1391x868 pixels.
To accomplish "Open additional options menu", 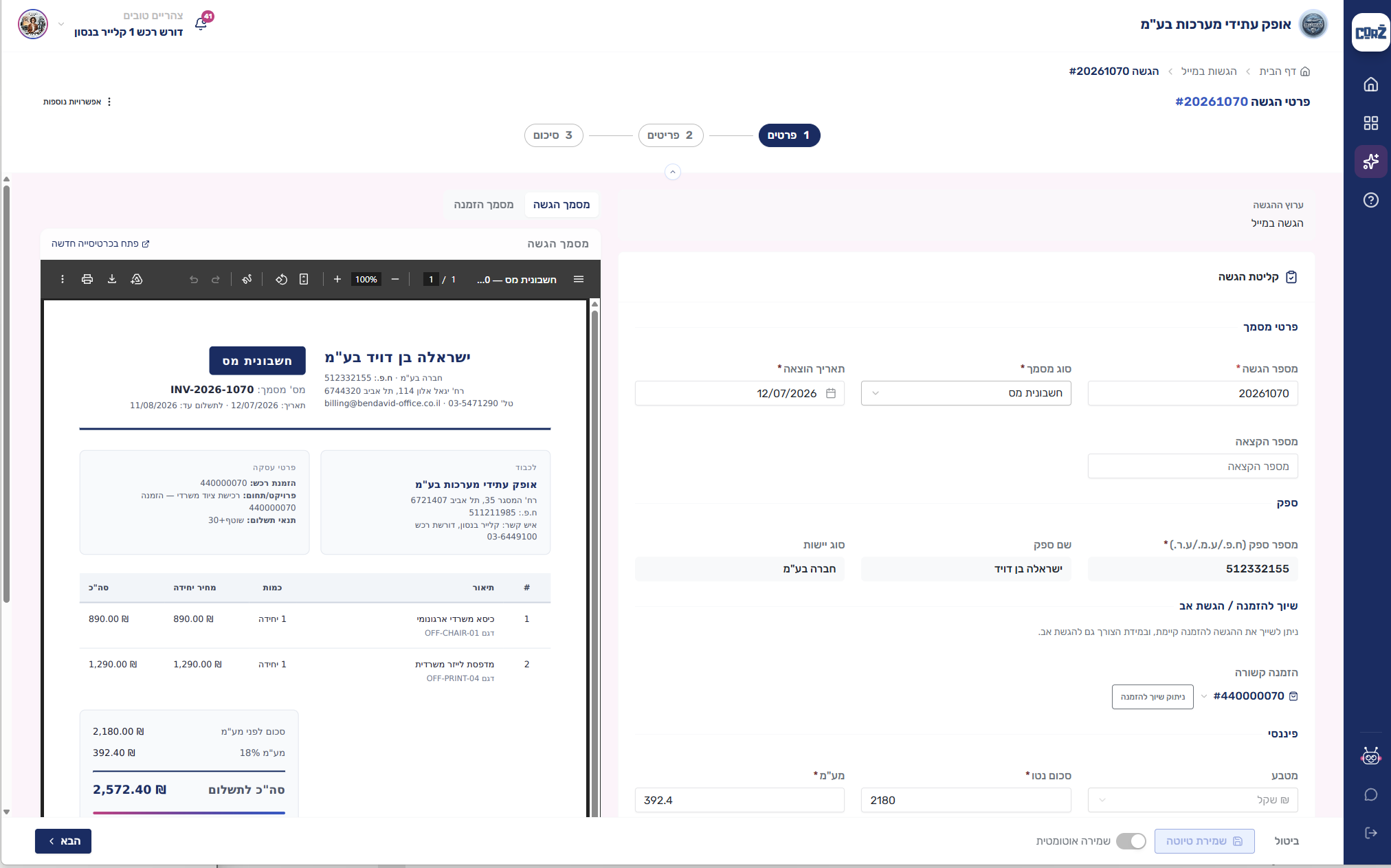I will click(x=78, y=102).
